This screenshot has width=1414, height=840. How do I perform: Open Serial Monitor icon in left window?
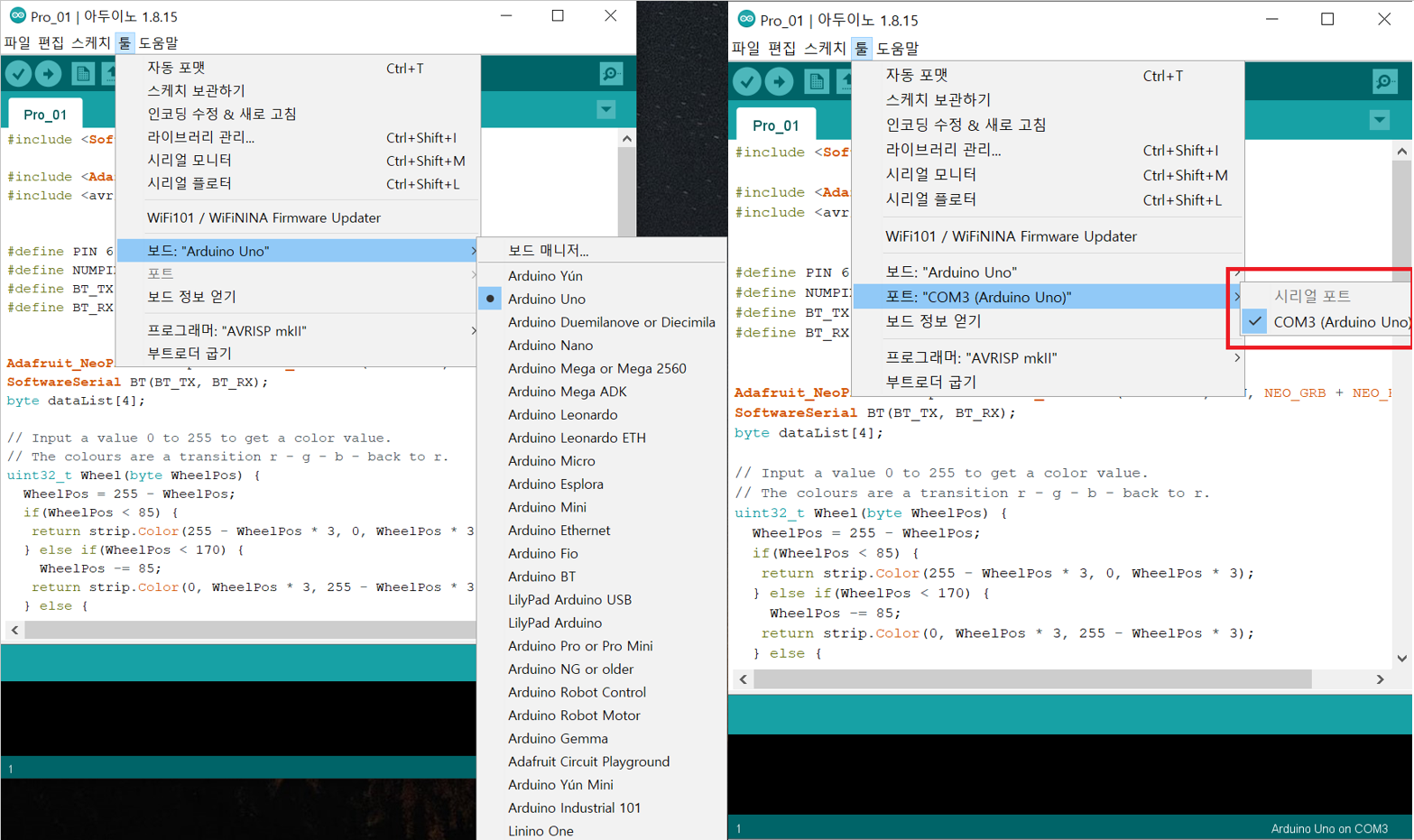(611, 74)
